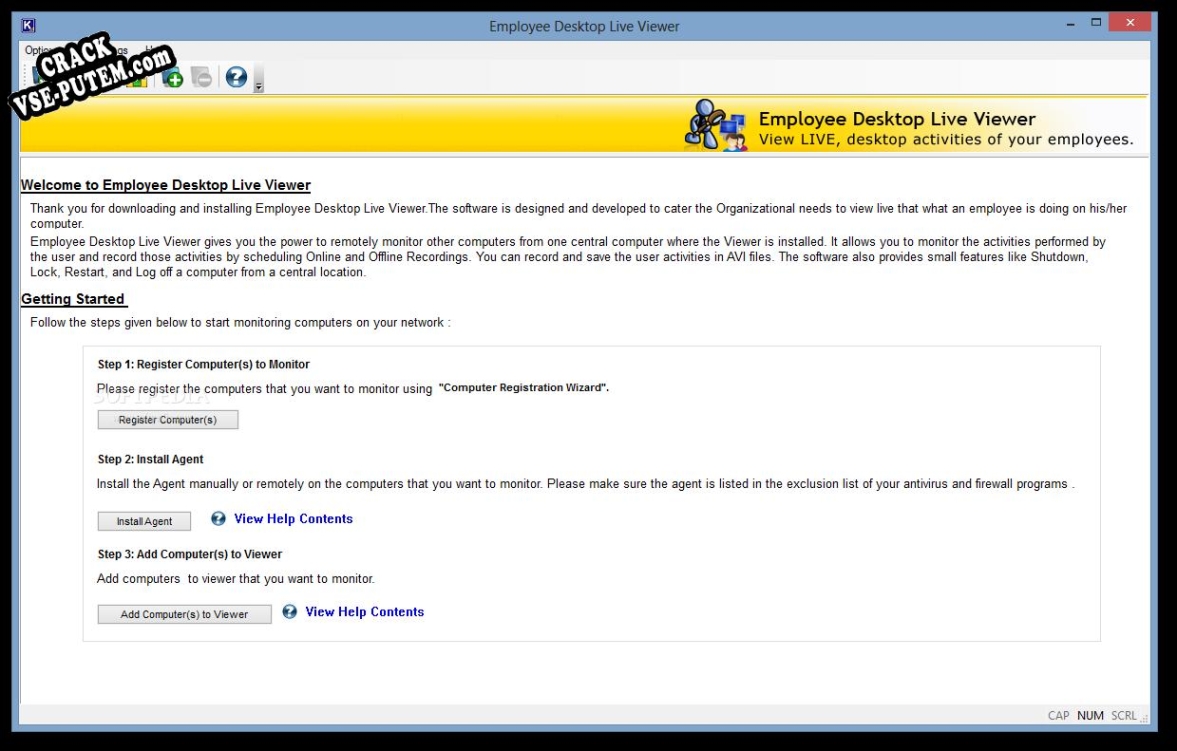This screenshot has width=1177, height=751.
Task: Open View Help Contents link beside Install Agent
Action: [x=293, y=519]
